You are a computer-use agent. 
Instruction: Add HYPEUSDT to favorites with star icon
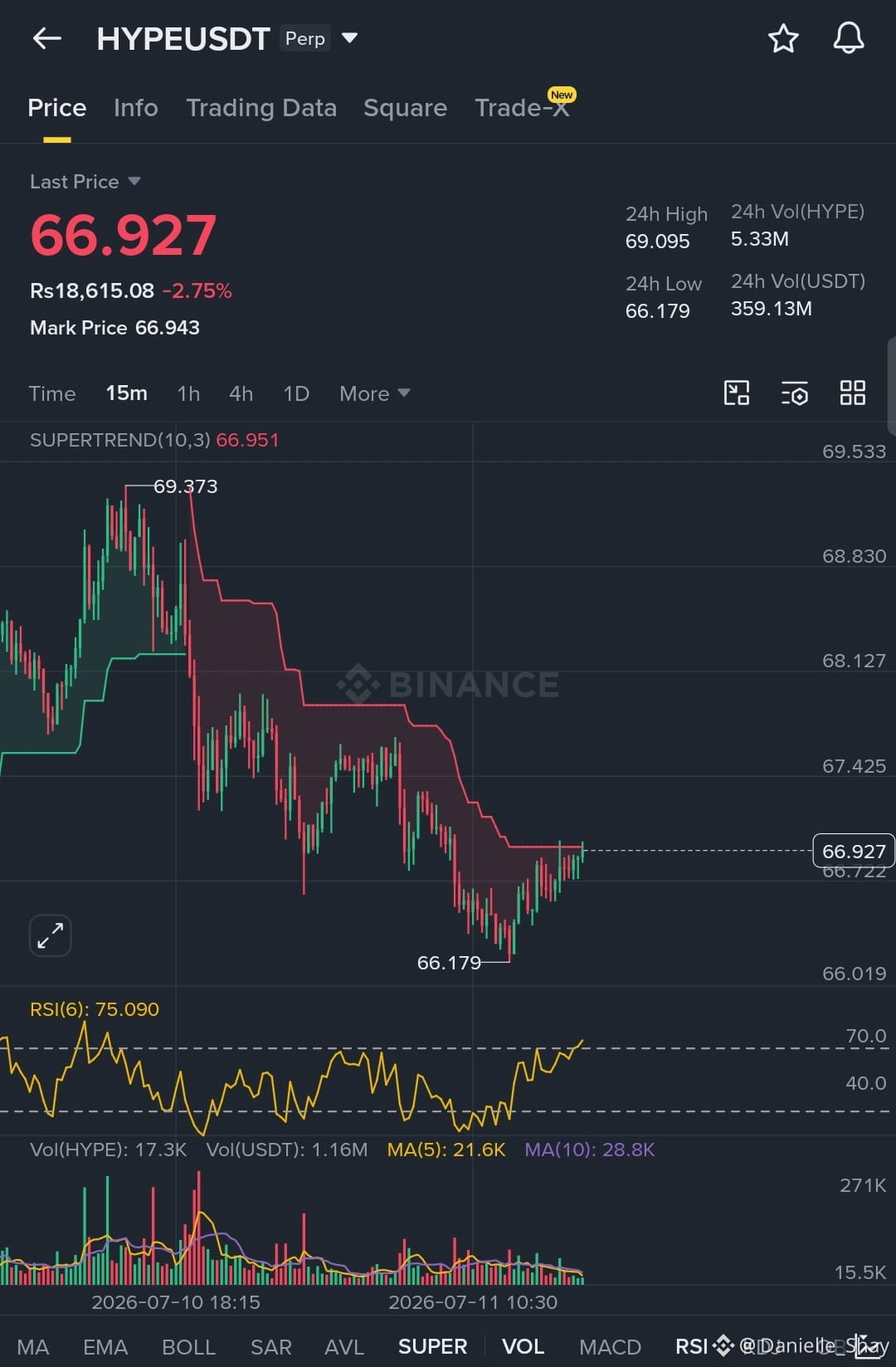pyautogui.click(x=783, y=38)
